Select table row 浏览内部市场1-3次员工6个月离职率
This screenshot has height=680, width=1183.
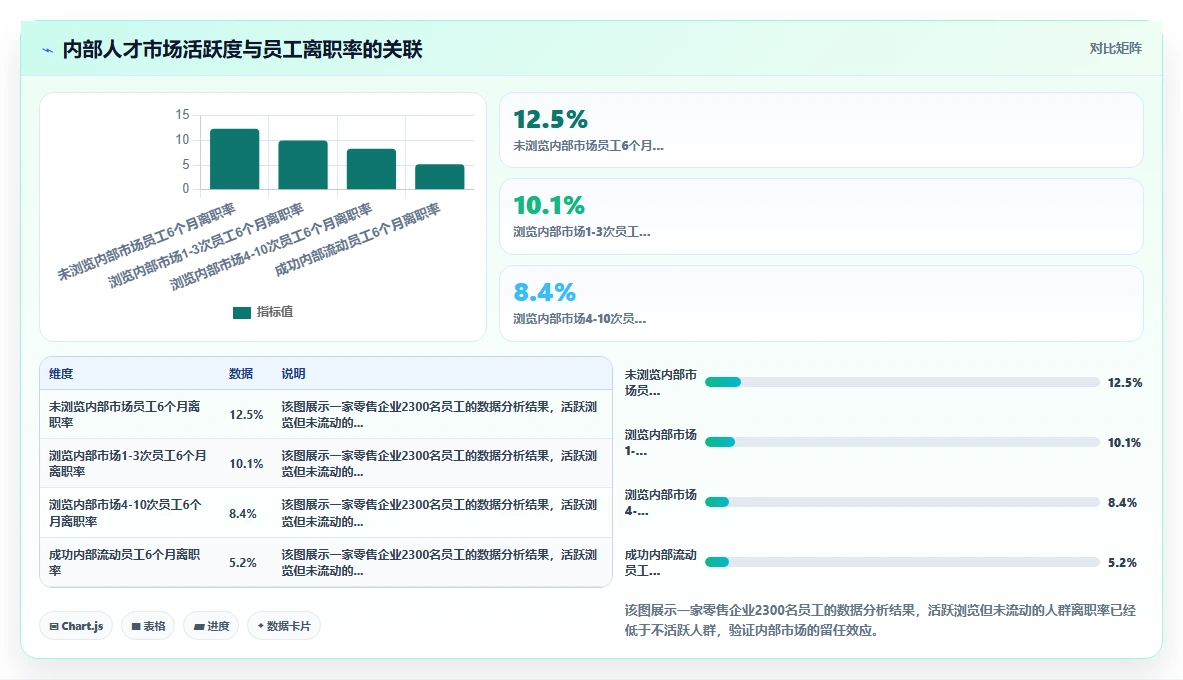pos(326,463)
